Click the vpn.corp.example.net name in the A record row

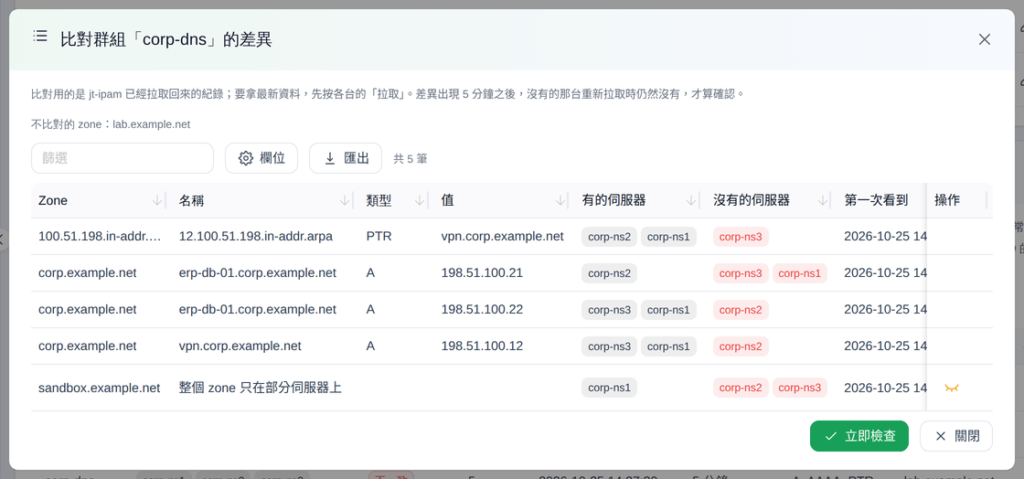(240, 346)
